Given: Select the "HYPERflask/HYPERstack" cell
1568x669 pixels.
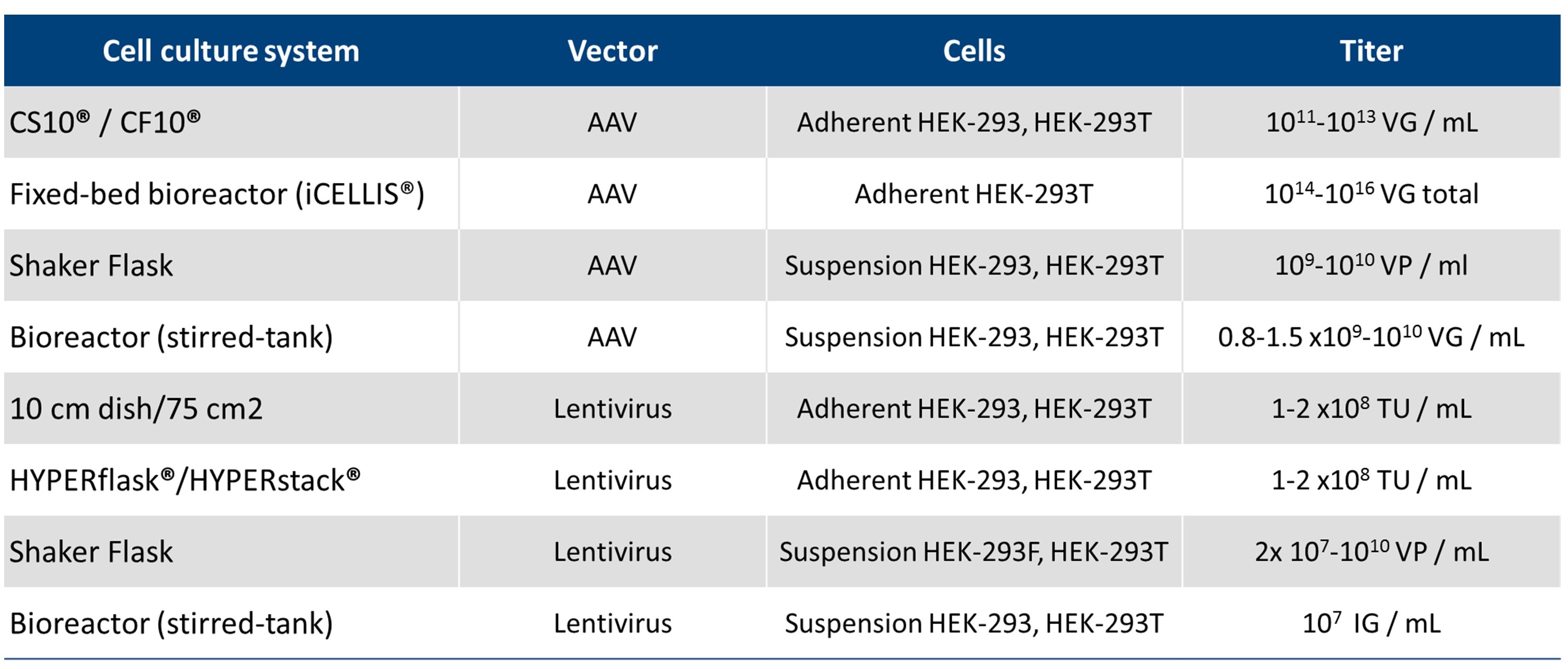Looking at the screenshot, I should tap(185, 480).
